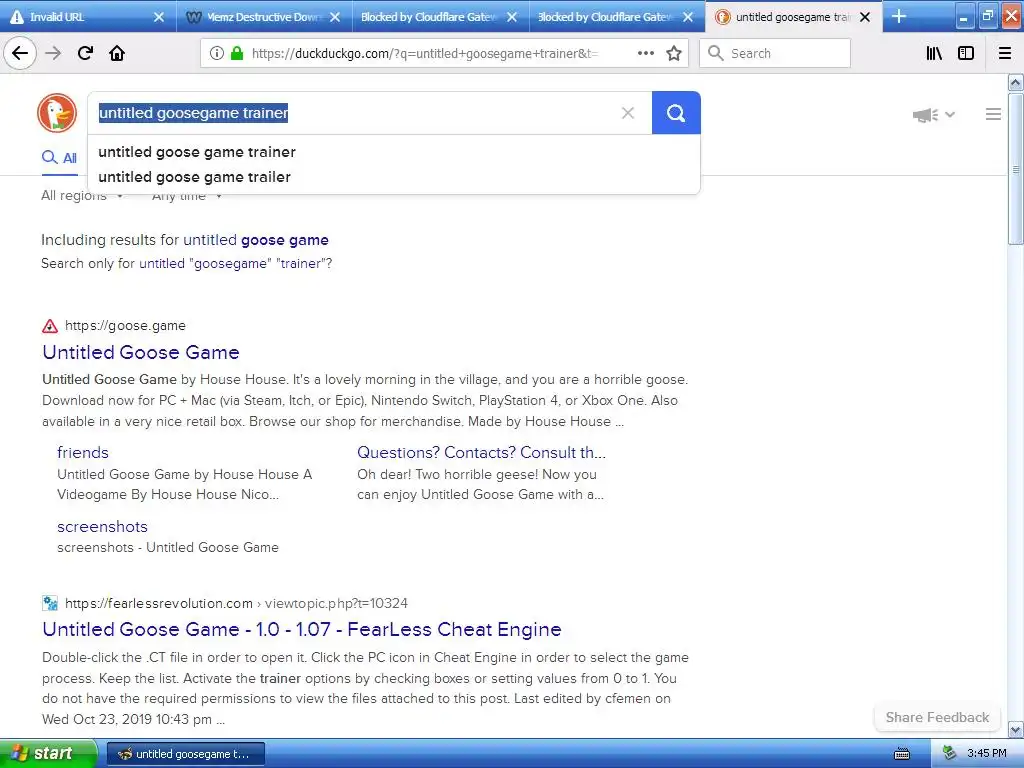Click the https://goose.game URL text
The width and height of the screenshot is (1024, 768).
pos(125,326)
